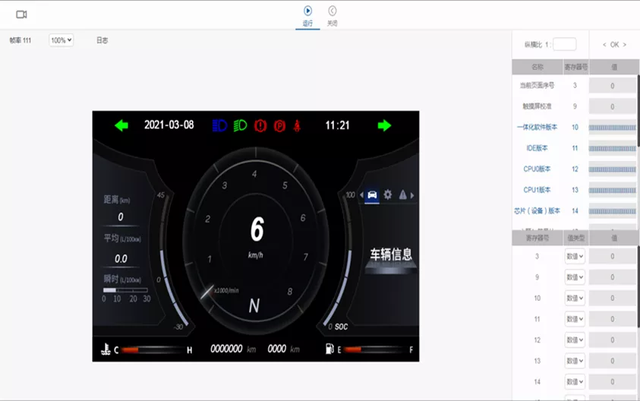Click the red brake warning indicator
Image resolution: width=640 pixels, height=401 pixels.
click(260, 125)
